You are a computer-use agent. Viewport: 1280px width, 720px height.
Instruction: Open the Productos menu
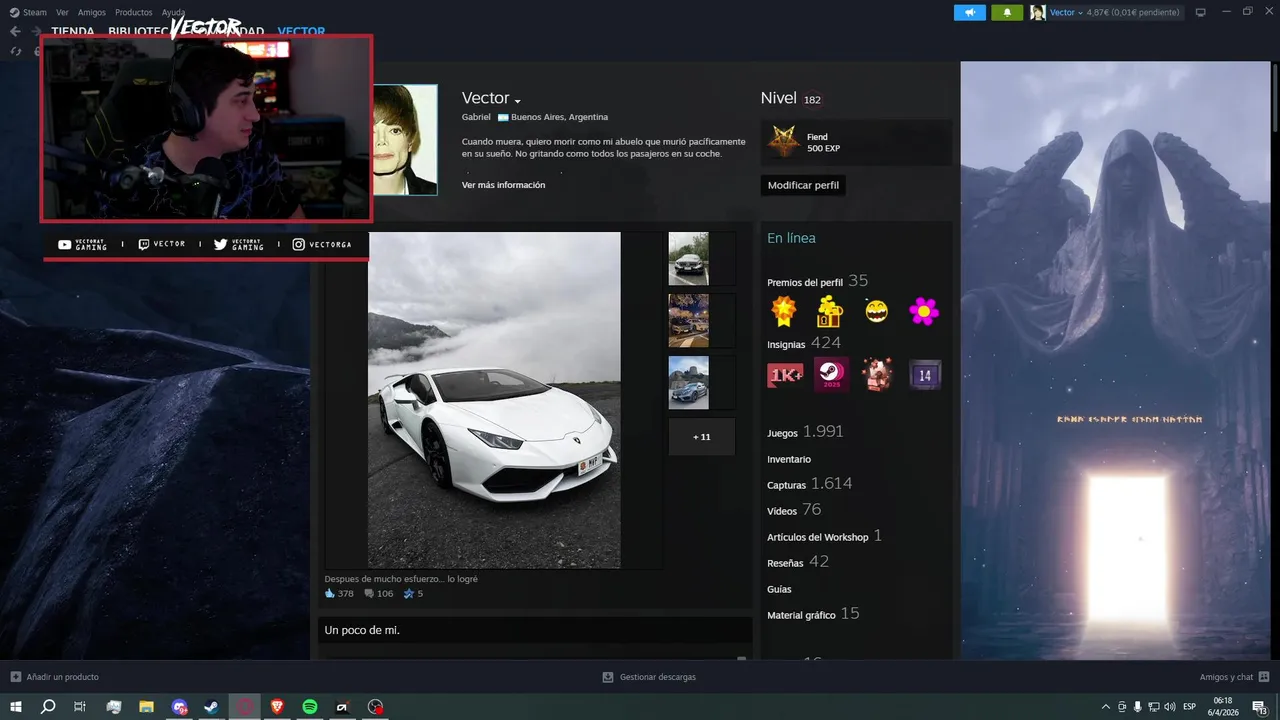[134, 13]
